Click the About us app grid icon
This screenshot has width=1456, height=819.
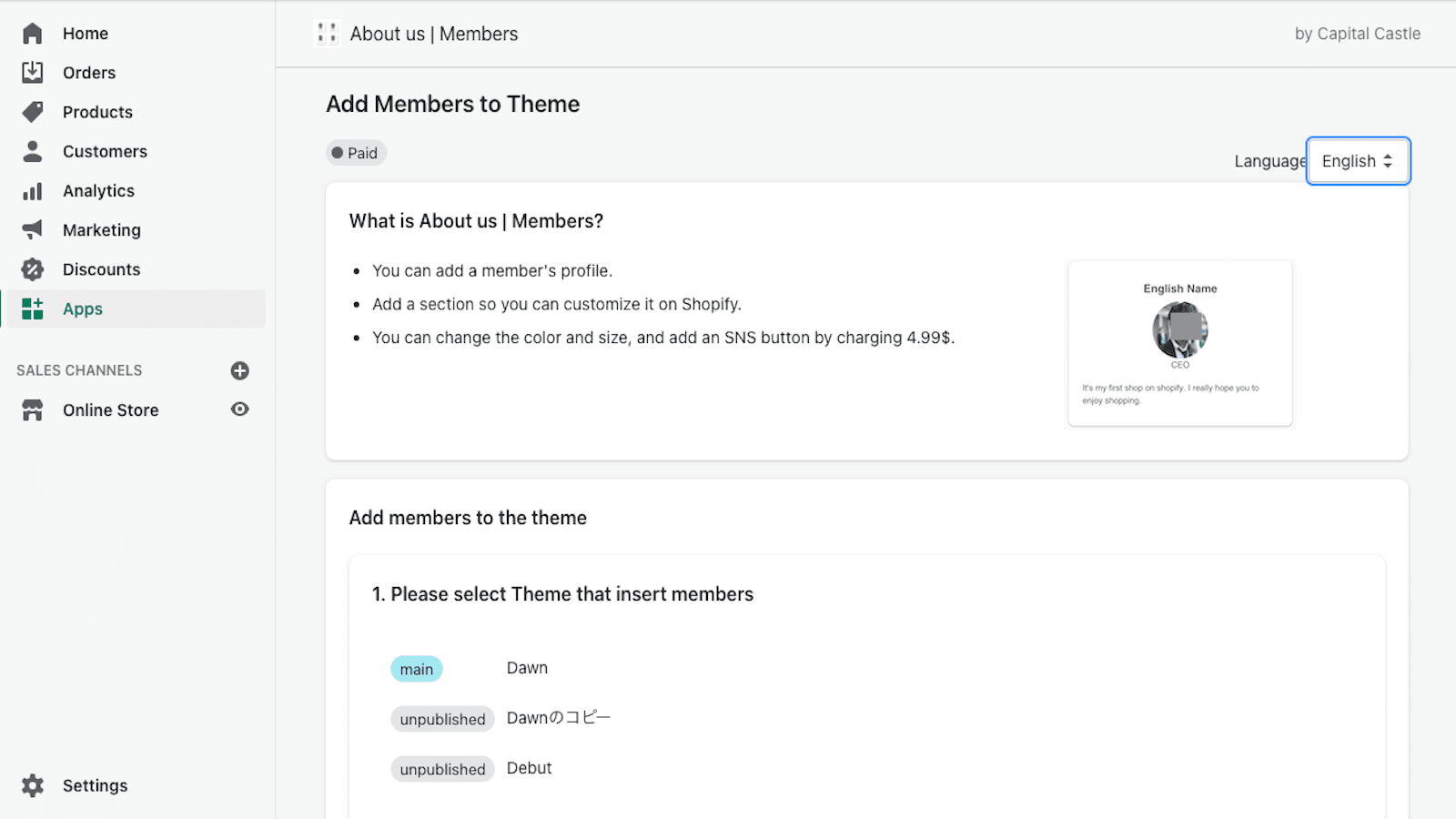[x=327, y=34]
